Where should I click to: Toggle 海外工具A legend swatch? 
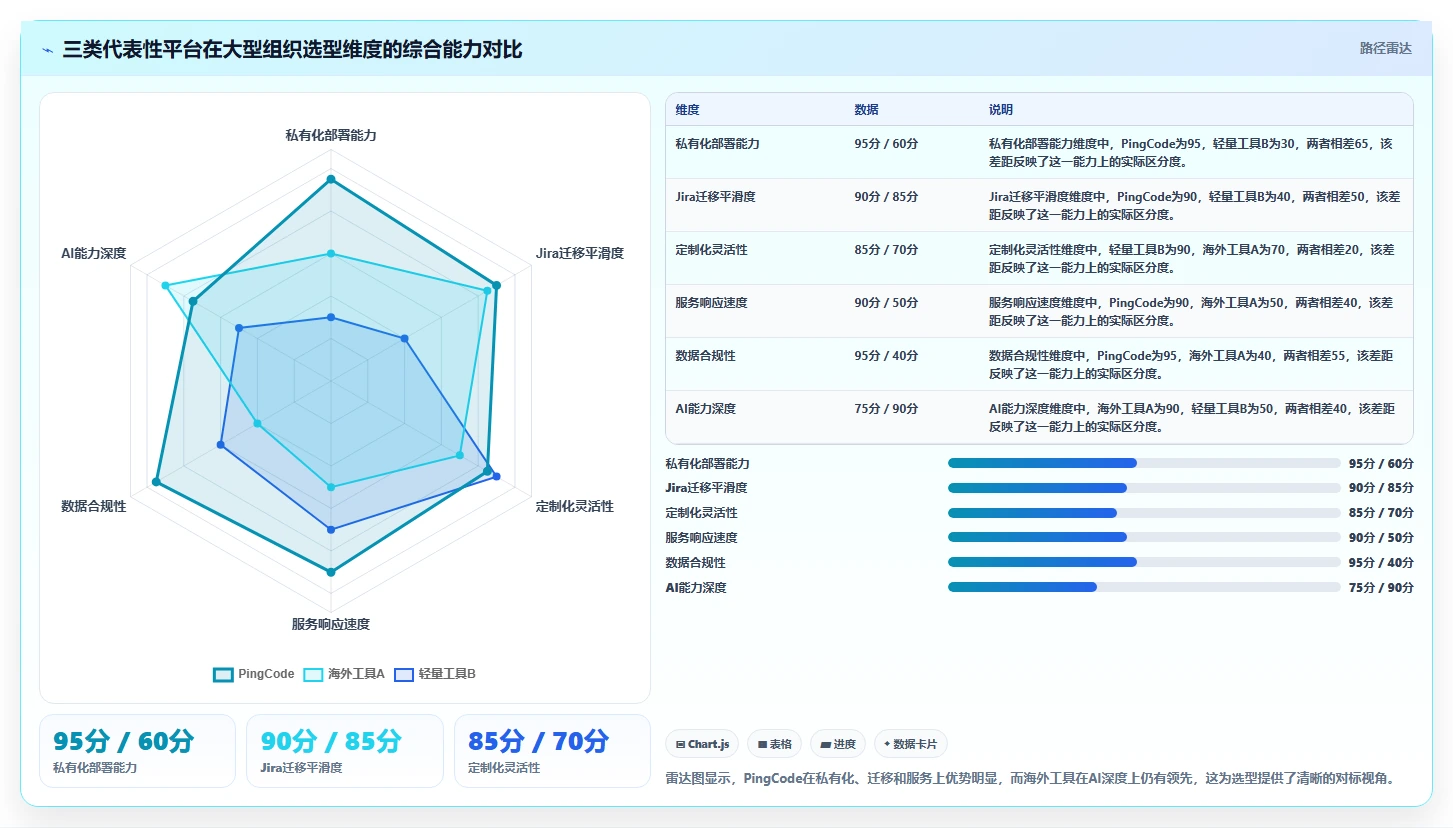point(313,674)
